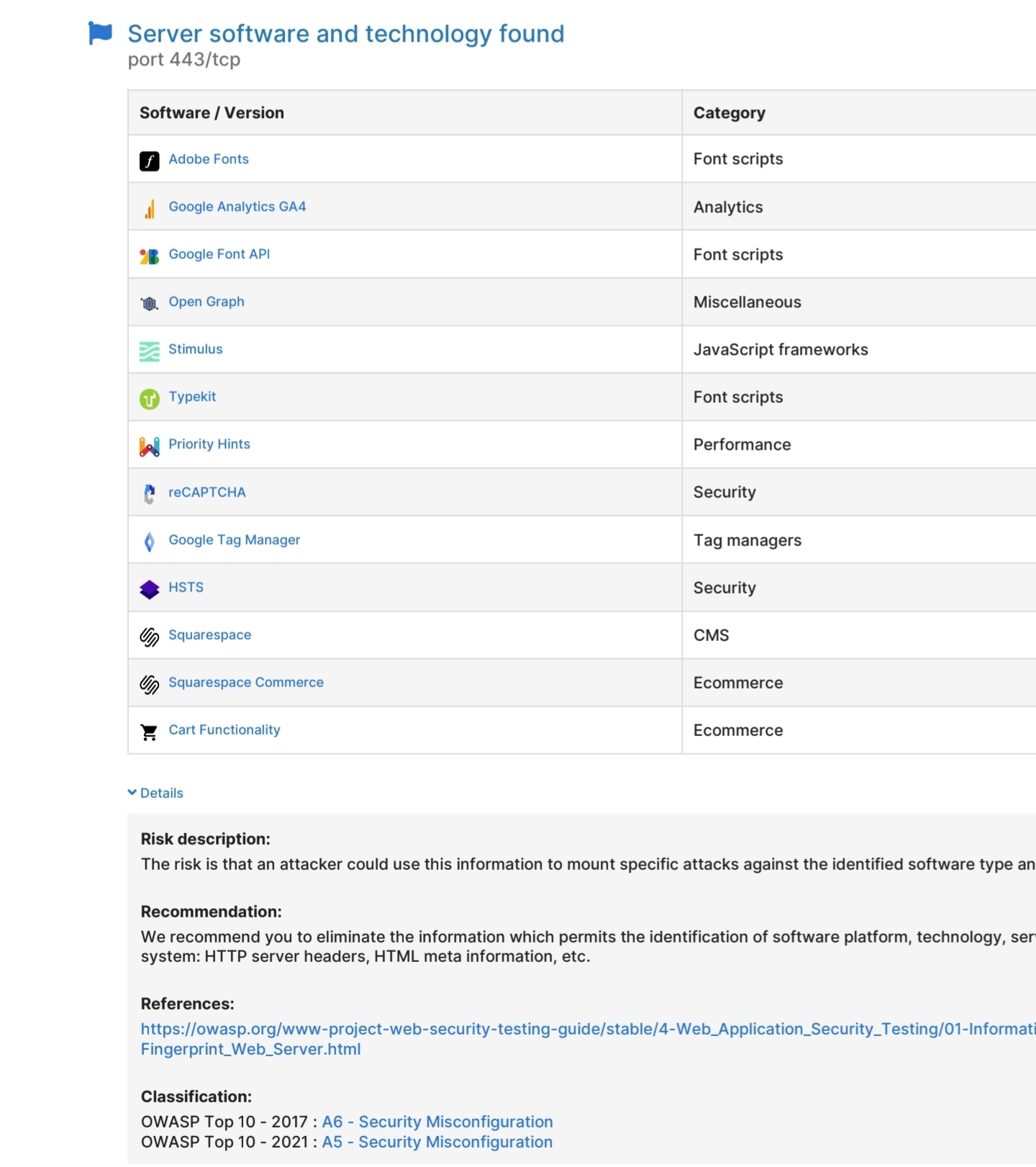Click the Classification label
Image resolution: width=1036 pixels, height=1167 pixels.
(196, 1096)
